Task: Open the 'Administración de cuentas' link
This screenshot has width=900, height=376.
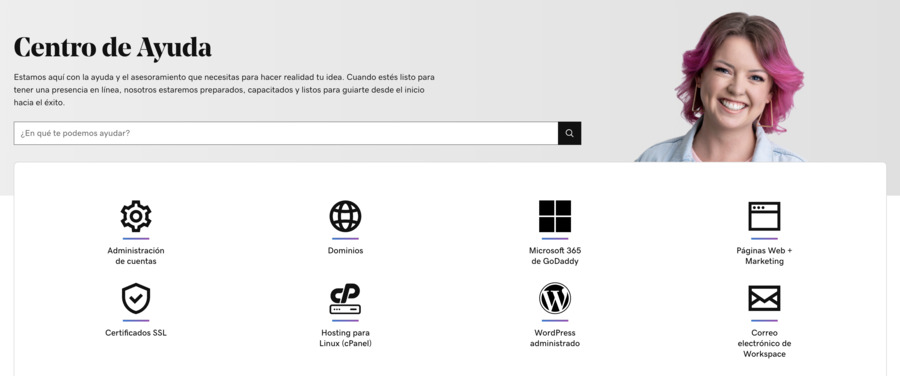Action: (x=136, y=256)
